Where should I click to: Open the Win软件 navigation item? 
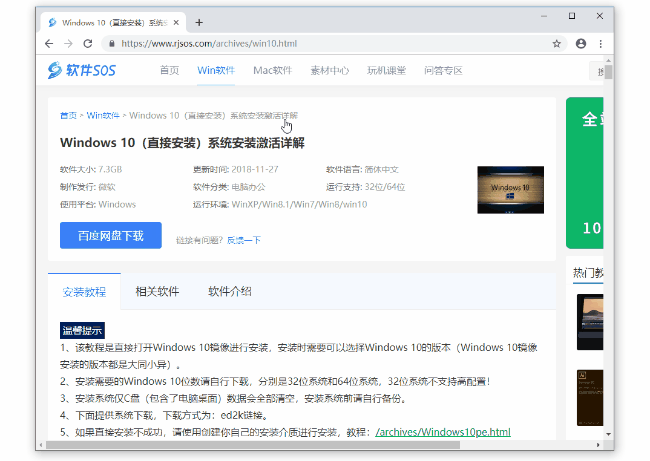coord(216,70)
